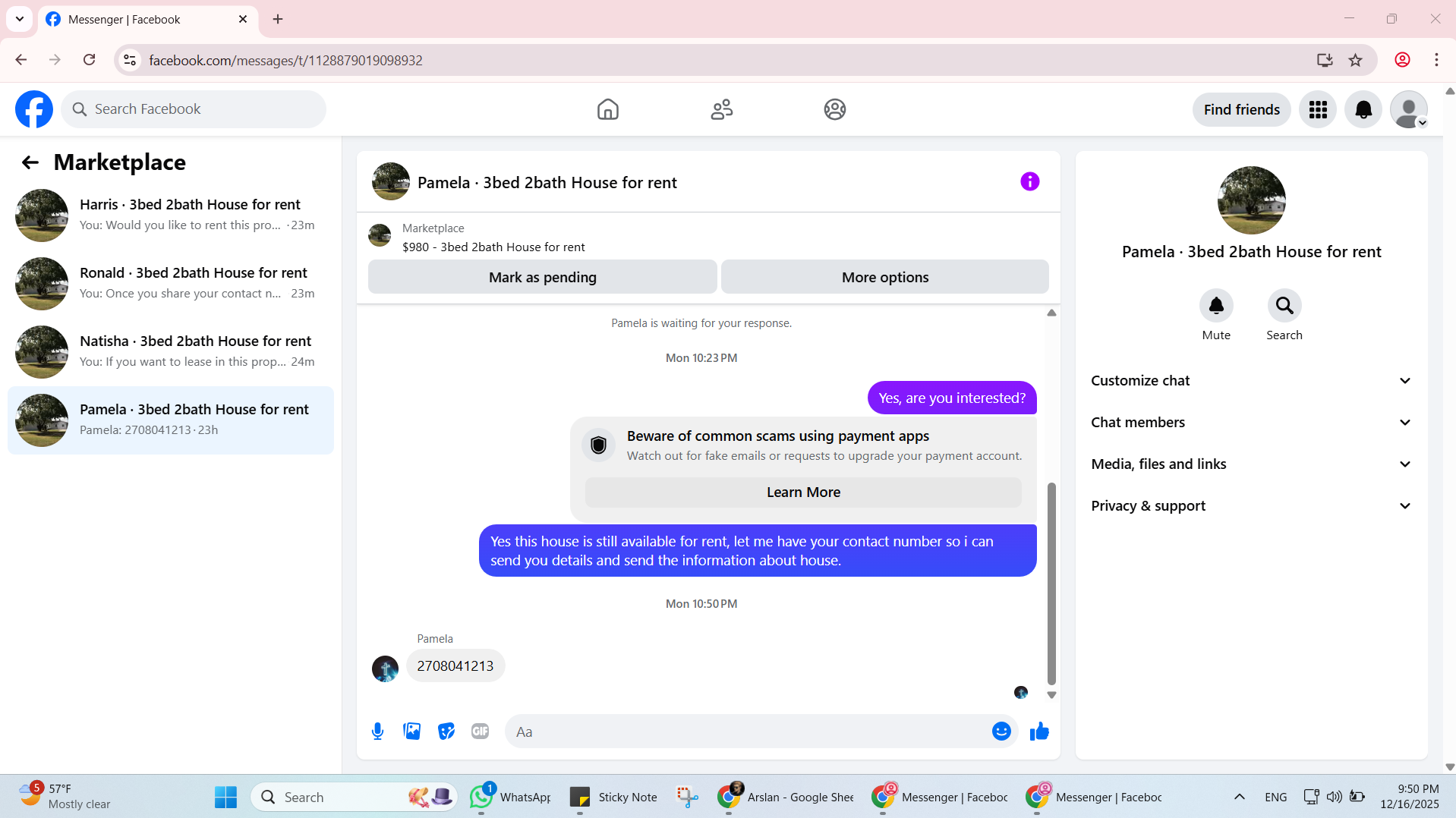Open Pamela's large chat photo in sidebar

(1252, 200)
